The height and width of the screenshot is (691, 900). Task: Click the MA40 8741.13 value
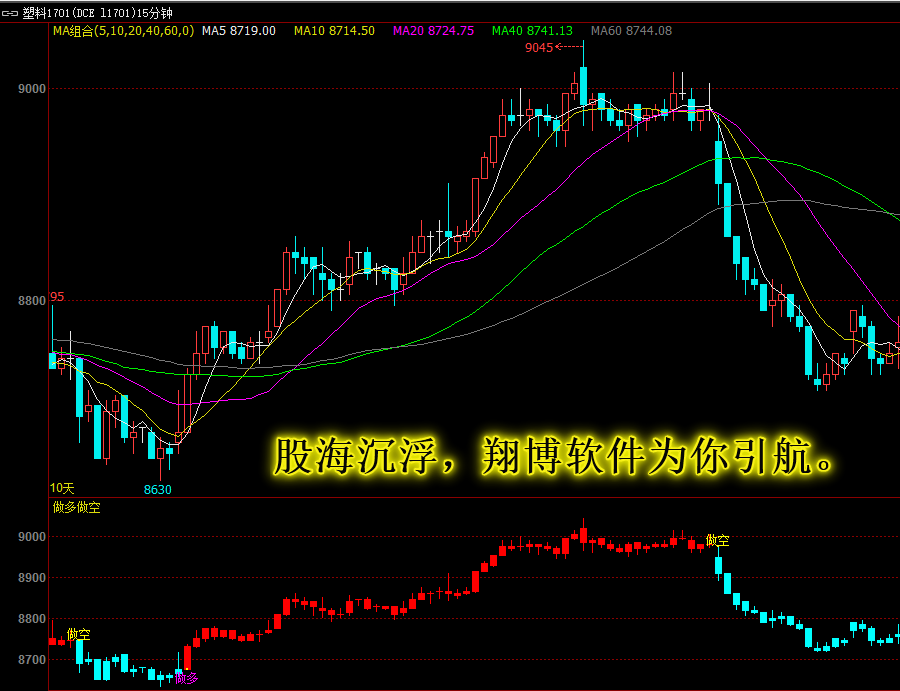(532, 31)
